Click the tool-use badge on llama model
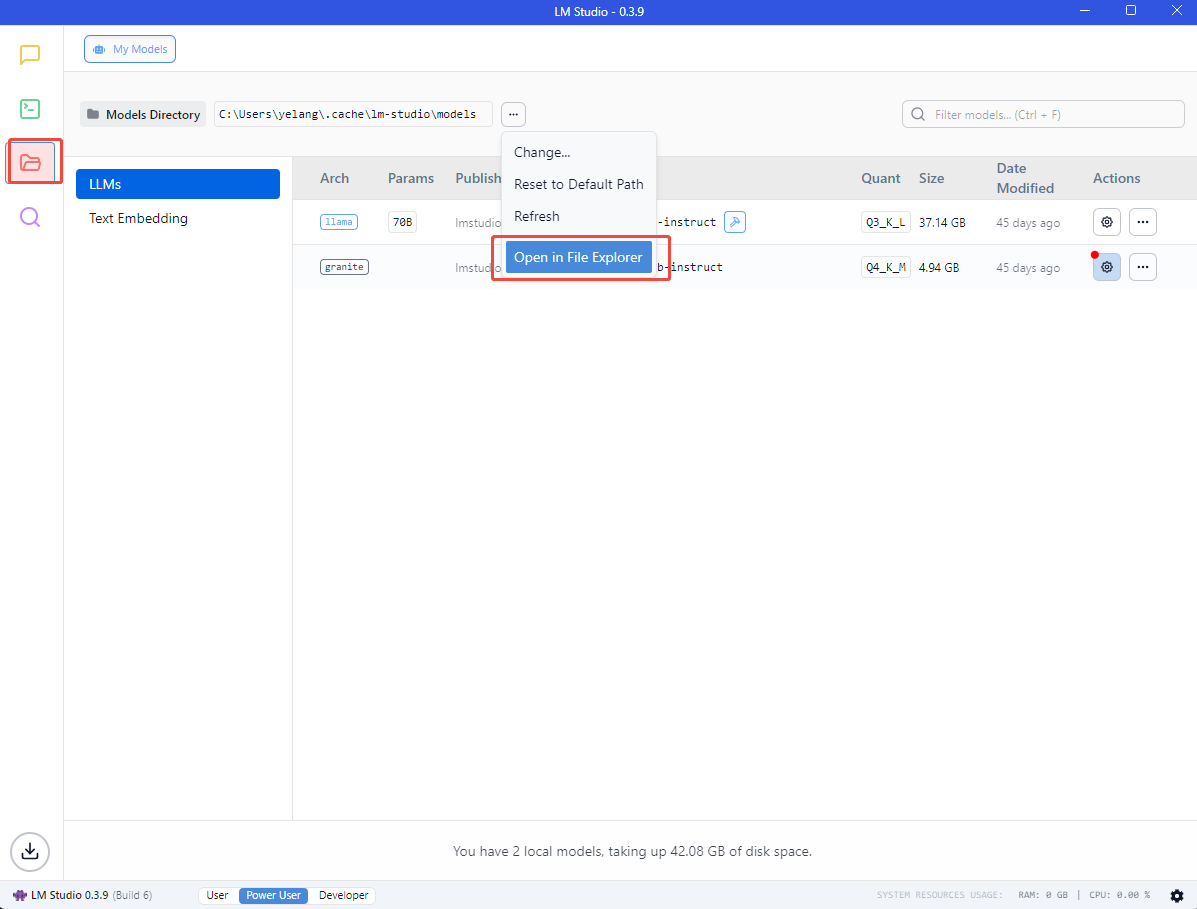This screenshot has width=1197, height=909. click(x=734, y=222)
